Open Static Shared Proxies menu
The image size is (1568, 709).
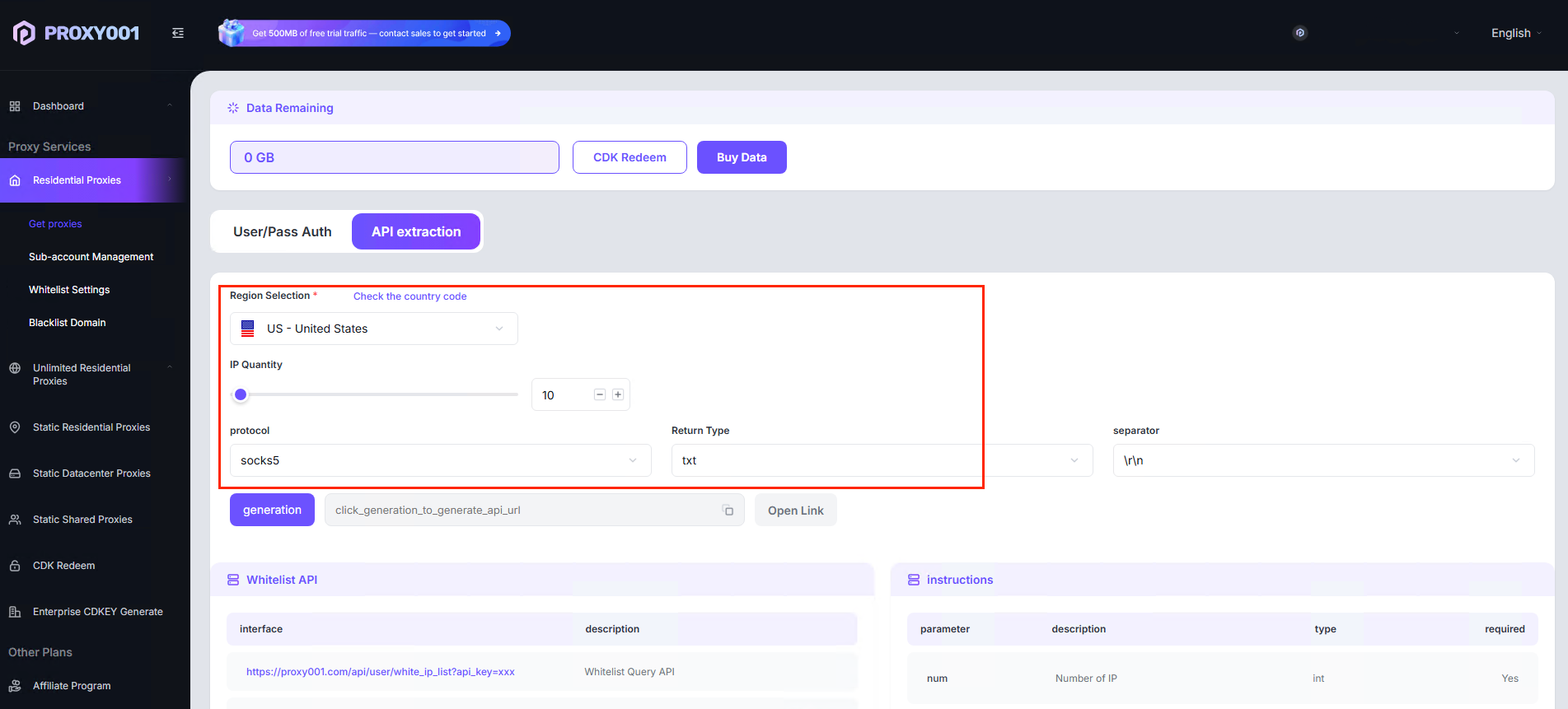[x=82, y=520]
